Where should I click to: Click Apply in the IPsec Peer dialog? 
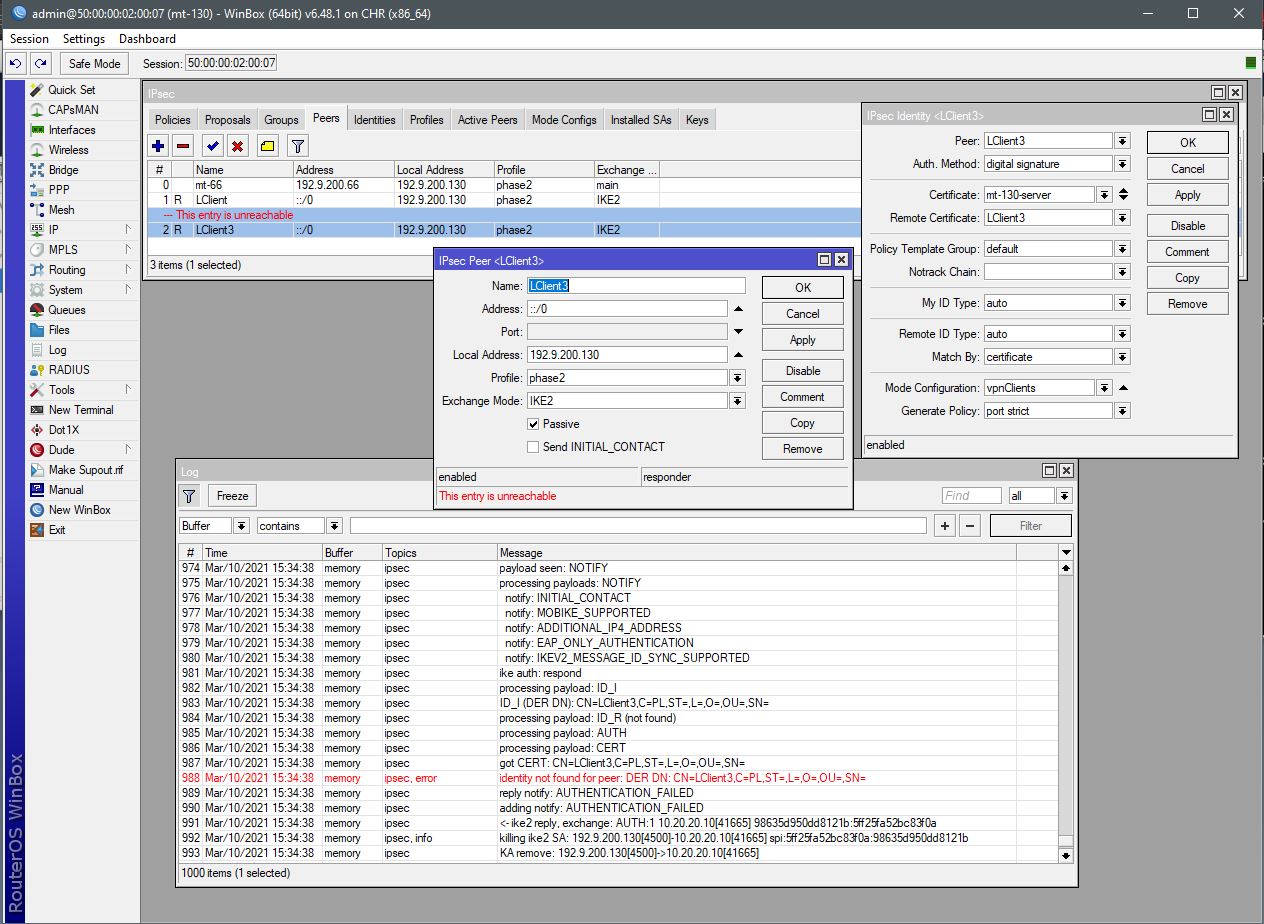click(x=803, y=340)
